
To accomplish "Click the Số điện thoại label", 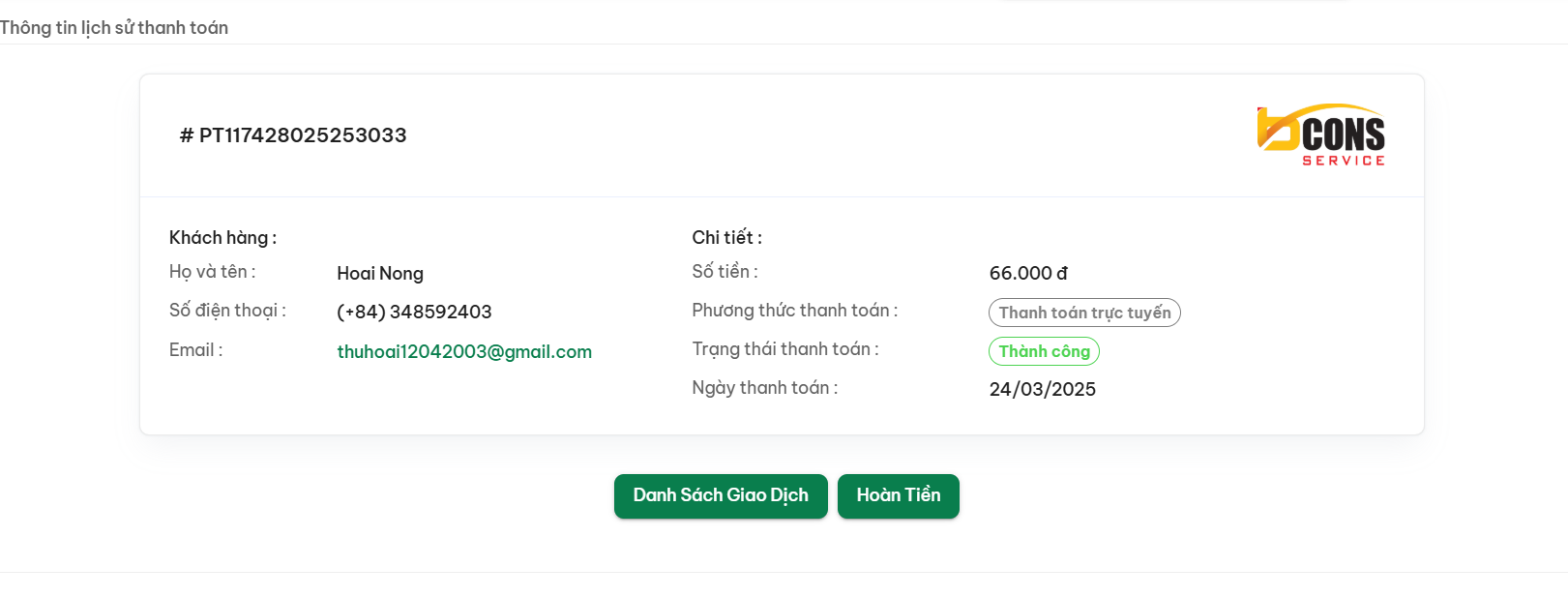I will click(x=227, y=311).
